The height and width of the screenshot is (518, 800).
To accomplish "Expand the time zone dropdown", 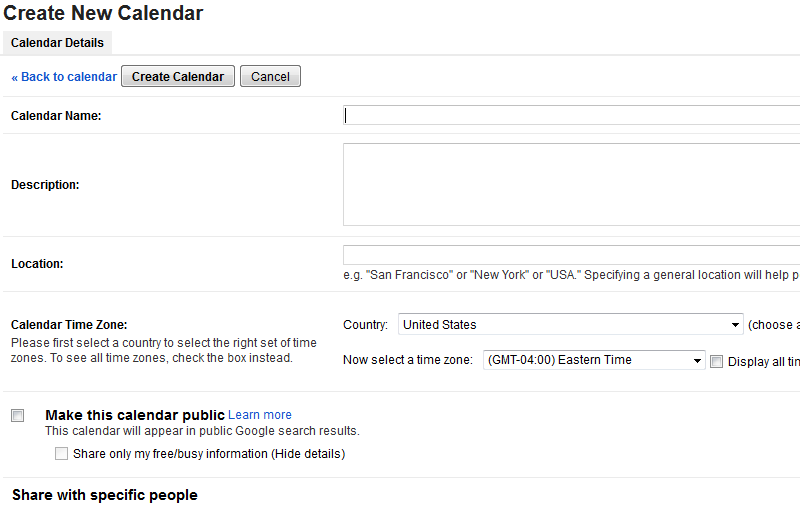I will [x=594, y=361].
